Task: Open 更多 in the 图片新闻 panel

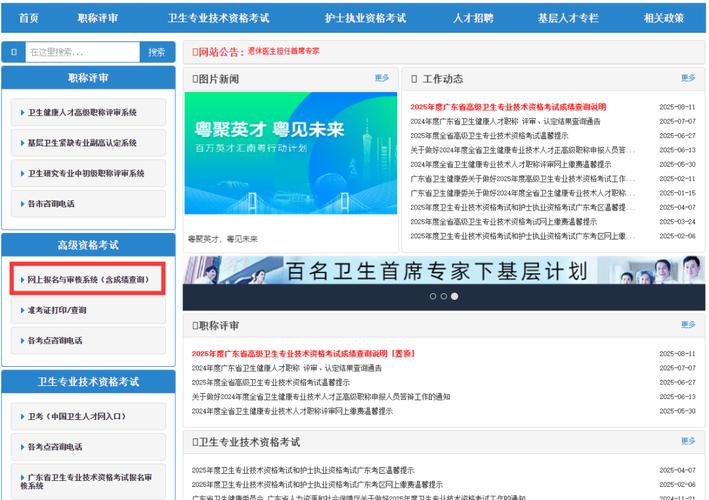Action: pyautogui.click(x=382, y=78)
